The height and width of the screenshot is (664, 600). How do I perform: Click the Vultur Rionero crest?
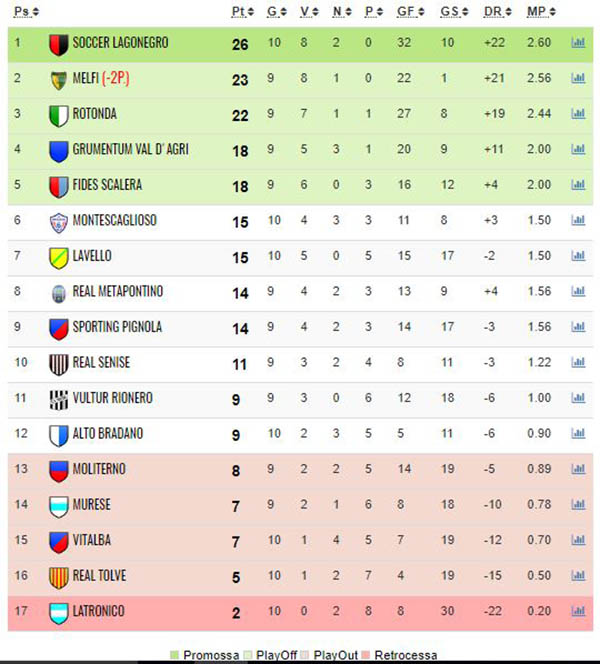[x=58, y=400]
